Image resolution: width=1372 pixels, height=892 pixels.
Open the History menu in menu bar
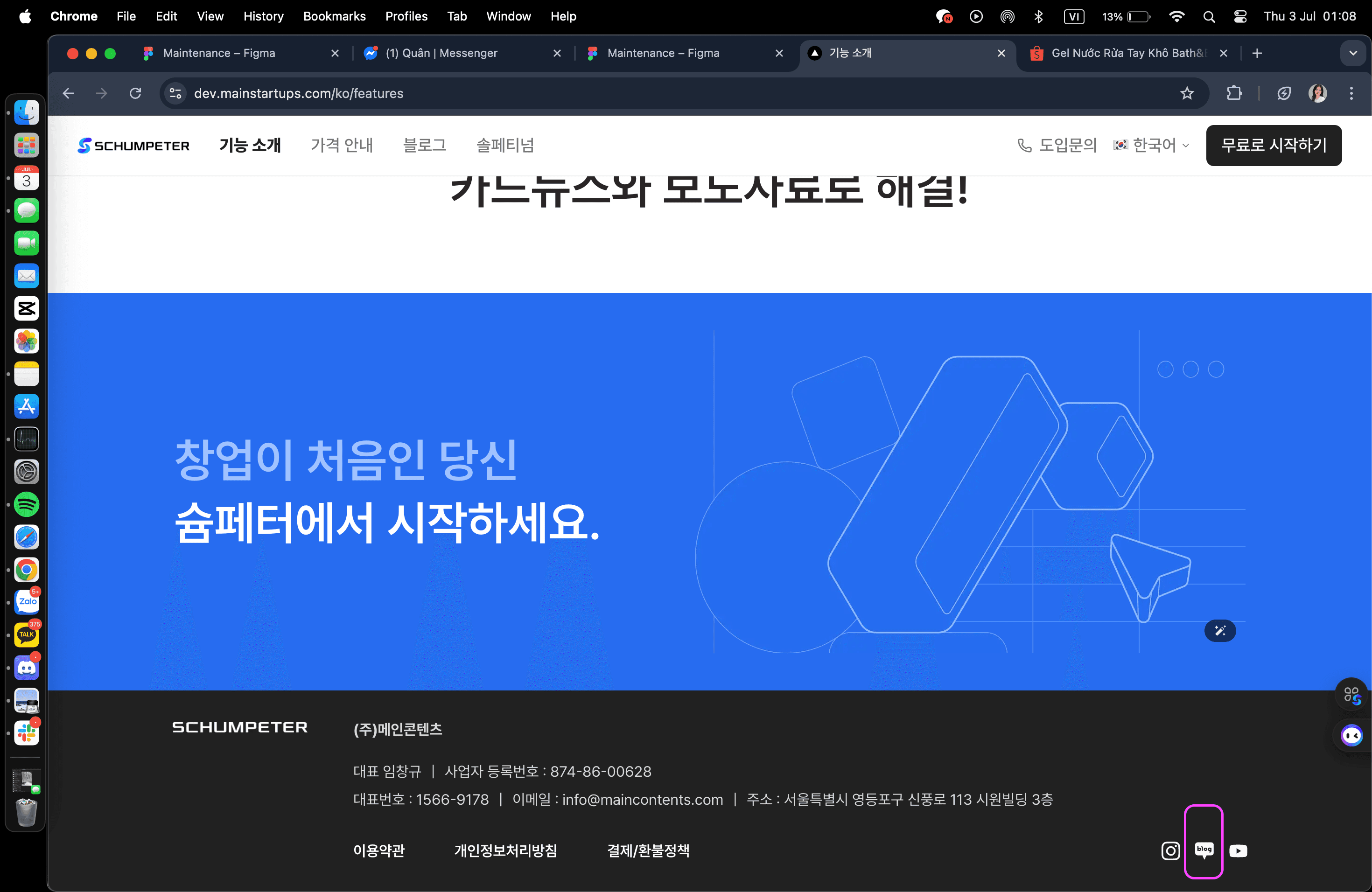click(x=264, y=16)
